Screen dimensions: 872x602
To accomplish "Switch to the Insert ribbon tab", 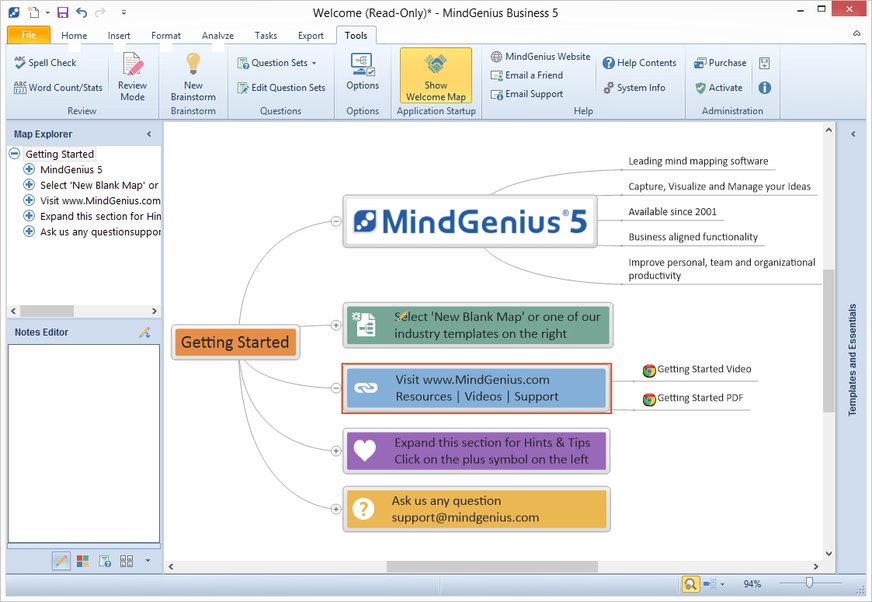I will click(x=119, y=36).
